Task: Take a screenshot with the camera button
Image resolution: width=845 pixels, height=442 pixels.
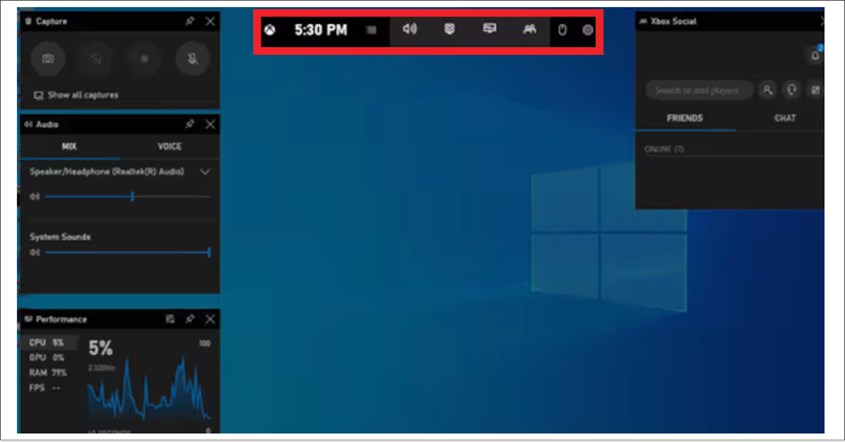Action: (47, 59)
